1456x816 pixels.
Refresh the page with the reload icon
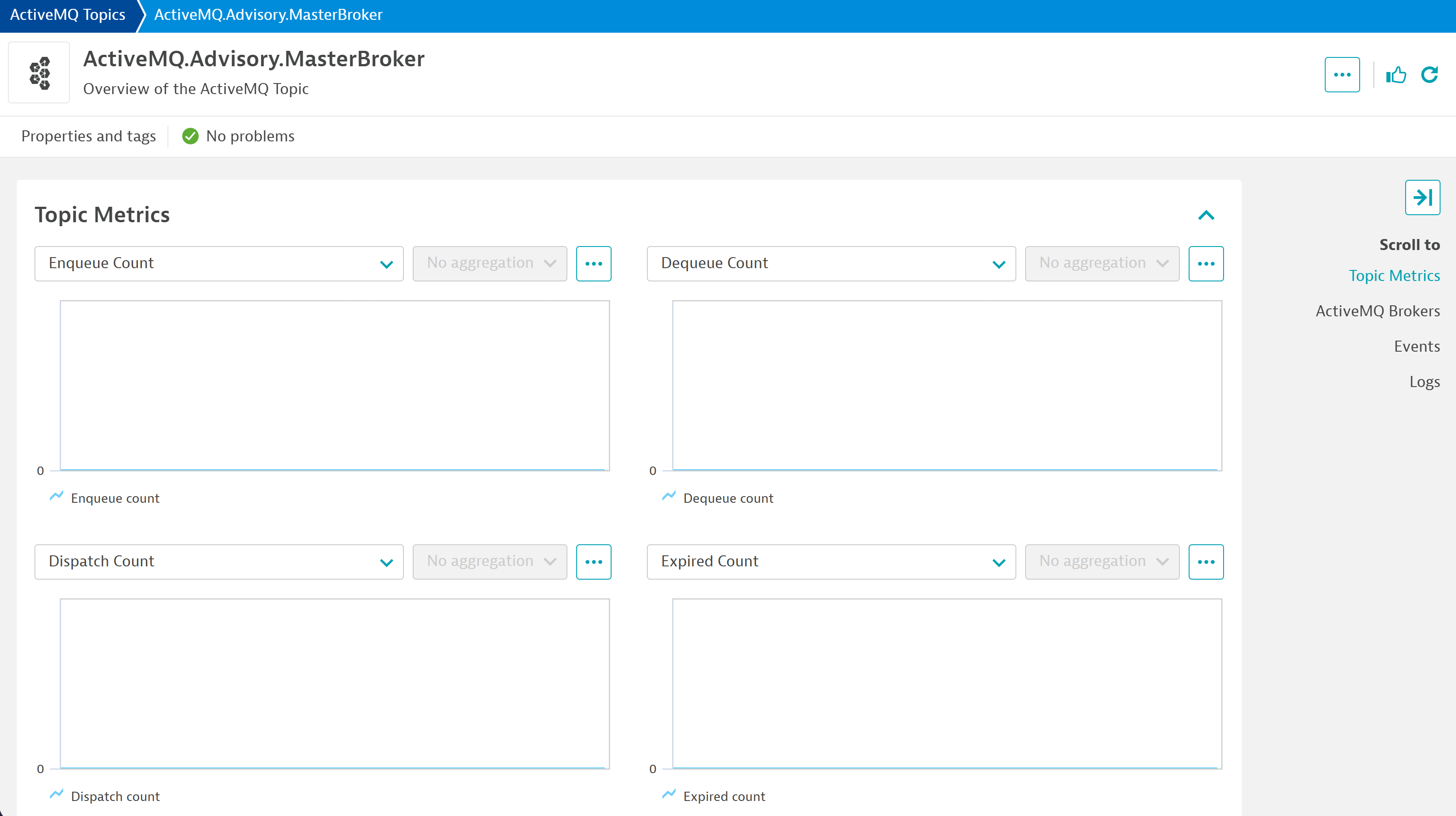[1429, 75]
